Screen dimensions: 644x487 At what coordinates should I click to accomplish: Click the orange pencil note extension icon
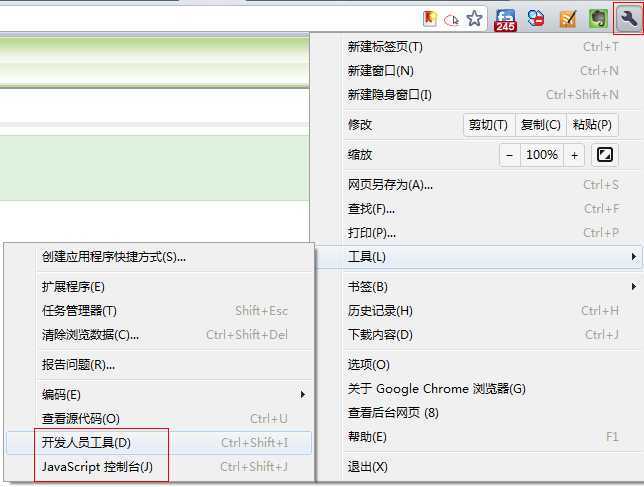click(x=568, y=18)
